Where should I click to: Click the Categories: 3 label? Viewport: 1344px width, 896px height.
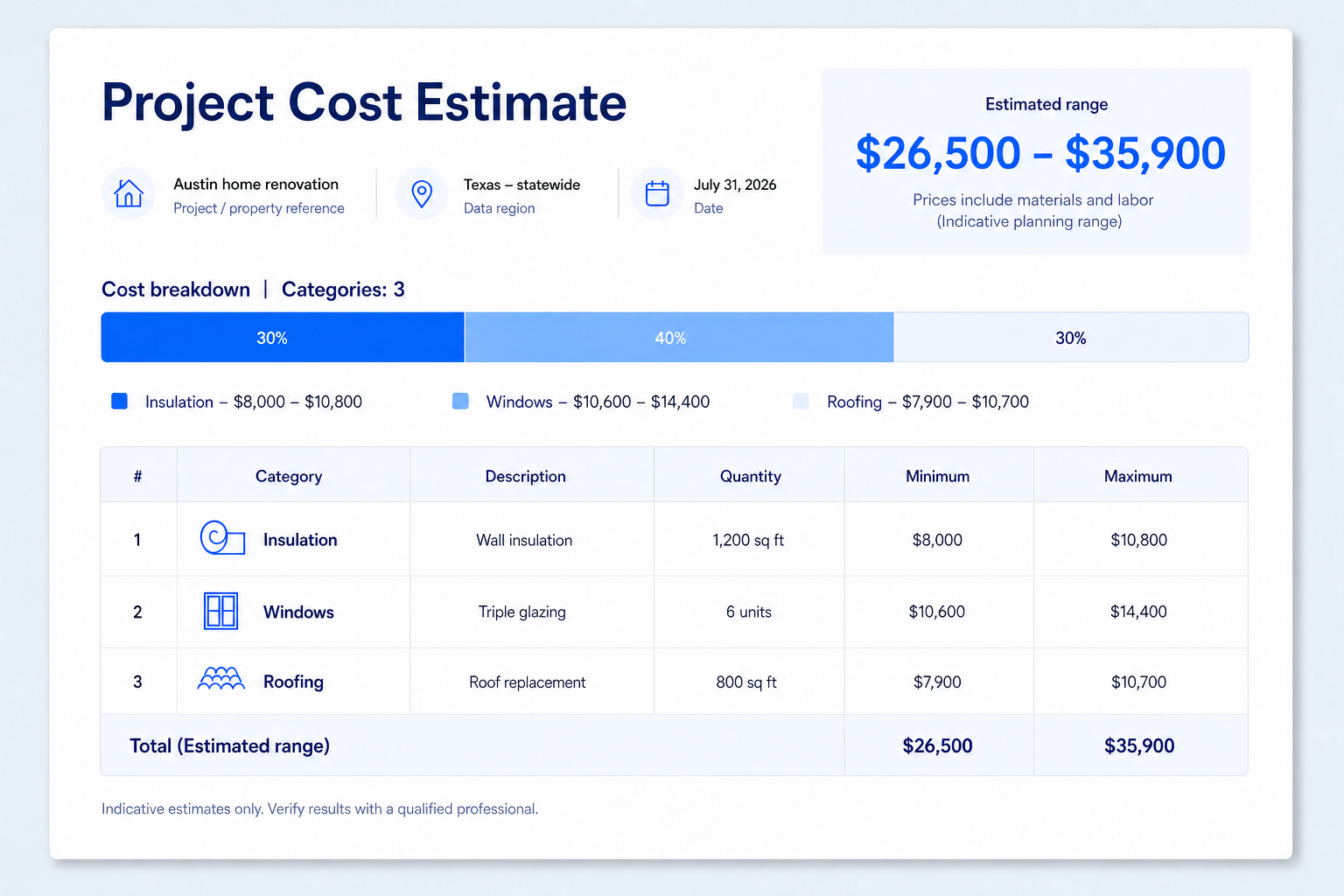tap(343, 290)
